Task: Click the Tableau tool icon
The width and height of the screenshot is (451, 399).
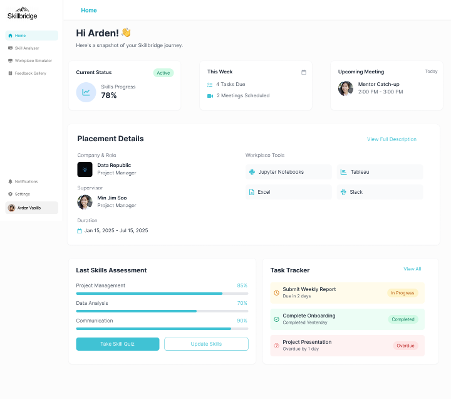Action: 343,172
